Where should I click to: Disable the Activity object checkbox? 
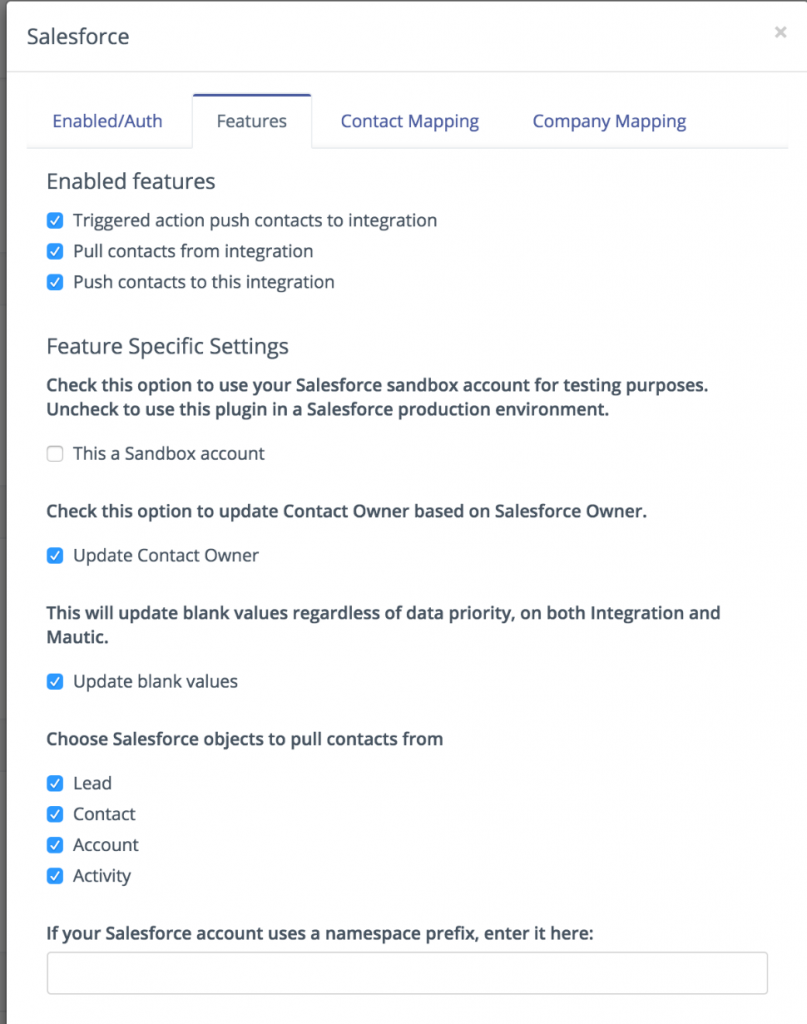click(x=55, y=877)
